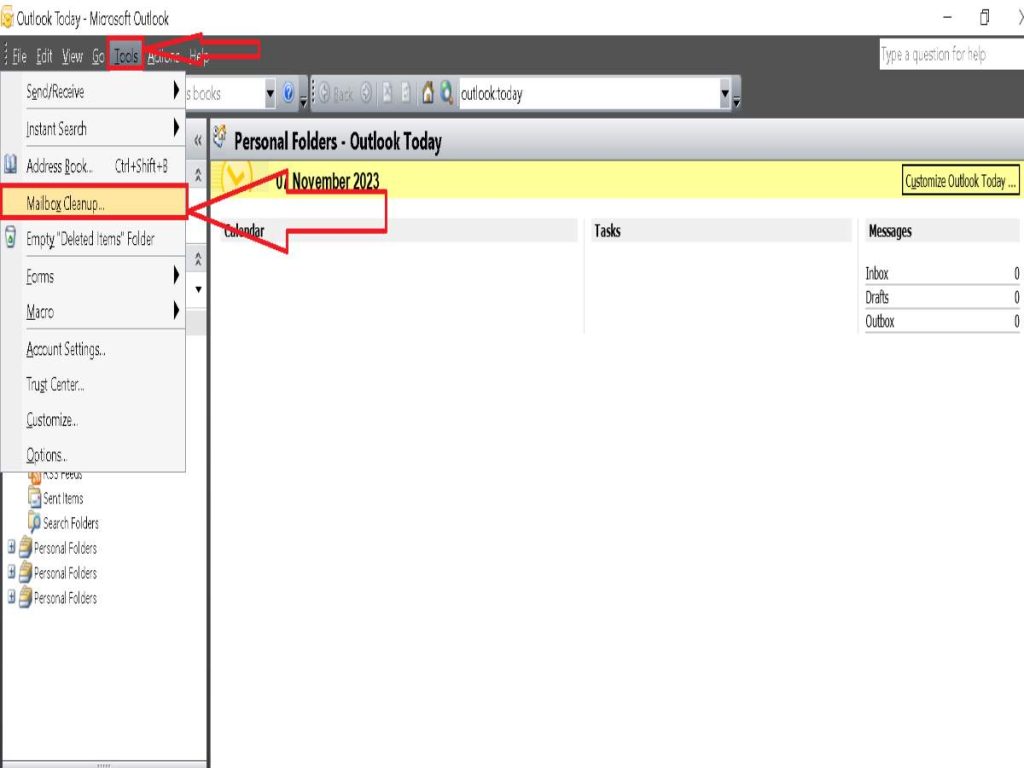Open the Edit menu

tap(44, 57)
